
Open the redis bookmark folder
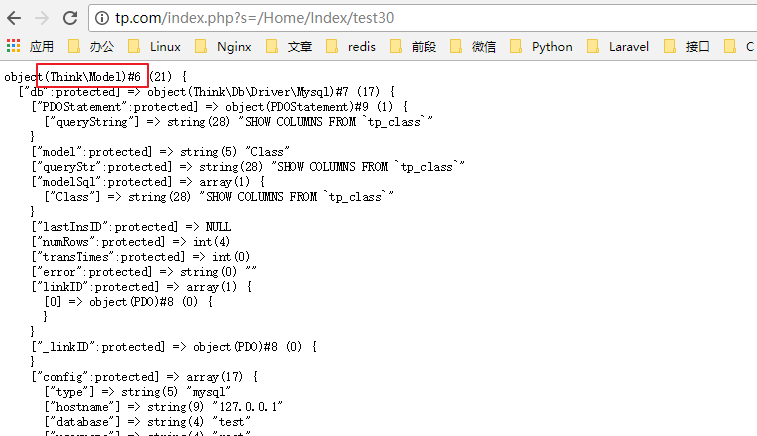[x=351, y=46]
